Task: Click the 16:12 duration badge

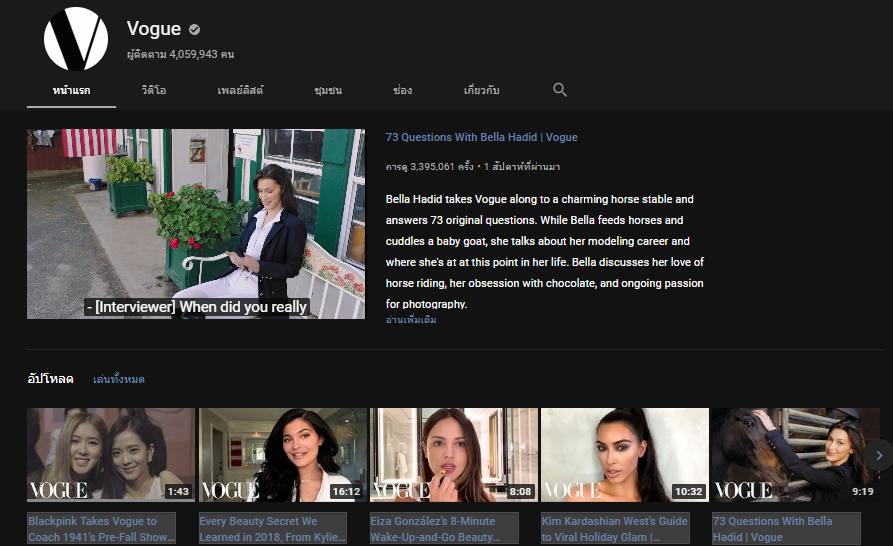Action: coord(346,491)
